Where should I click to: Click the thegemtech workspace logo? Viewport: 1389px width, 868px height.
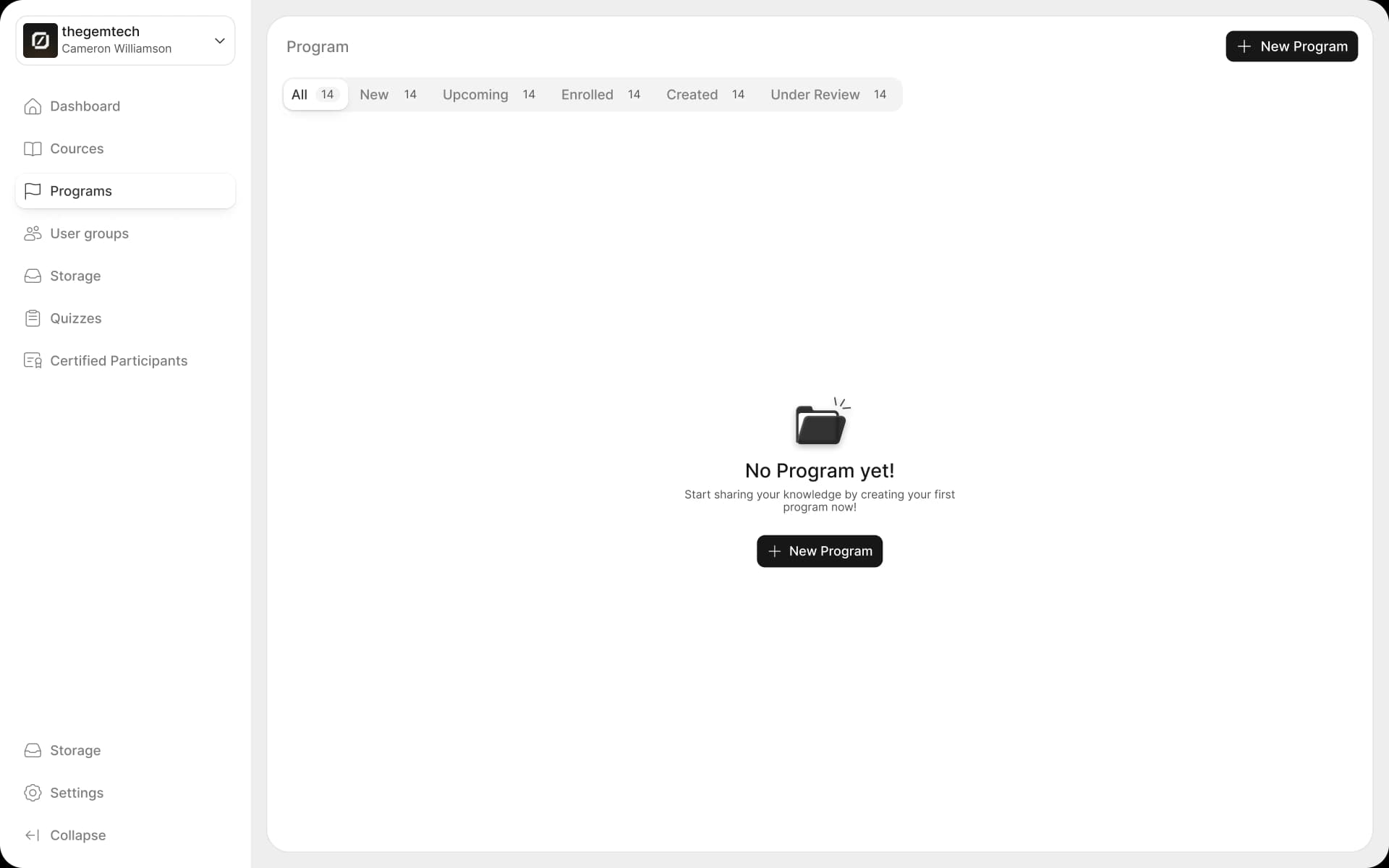click(x=41, y=41)
